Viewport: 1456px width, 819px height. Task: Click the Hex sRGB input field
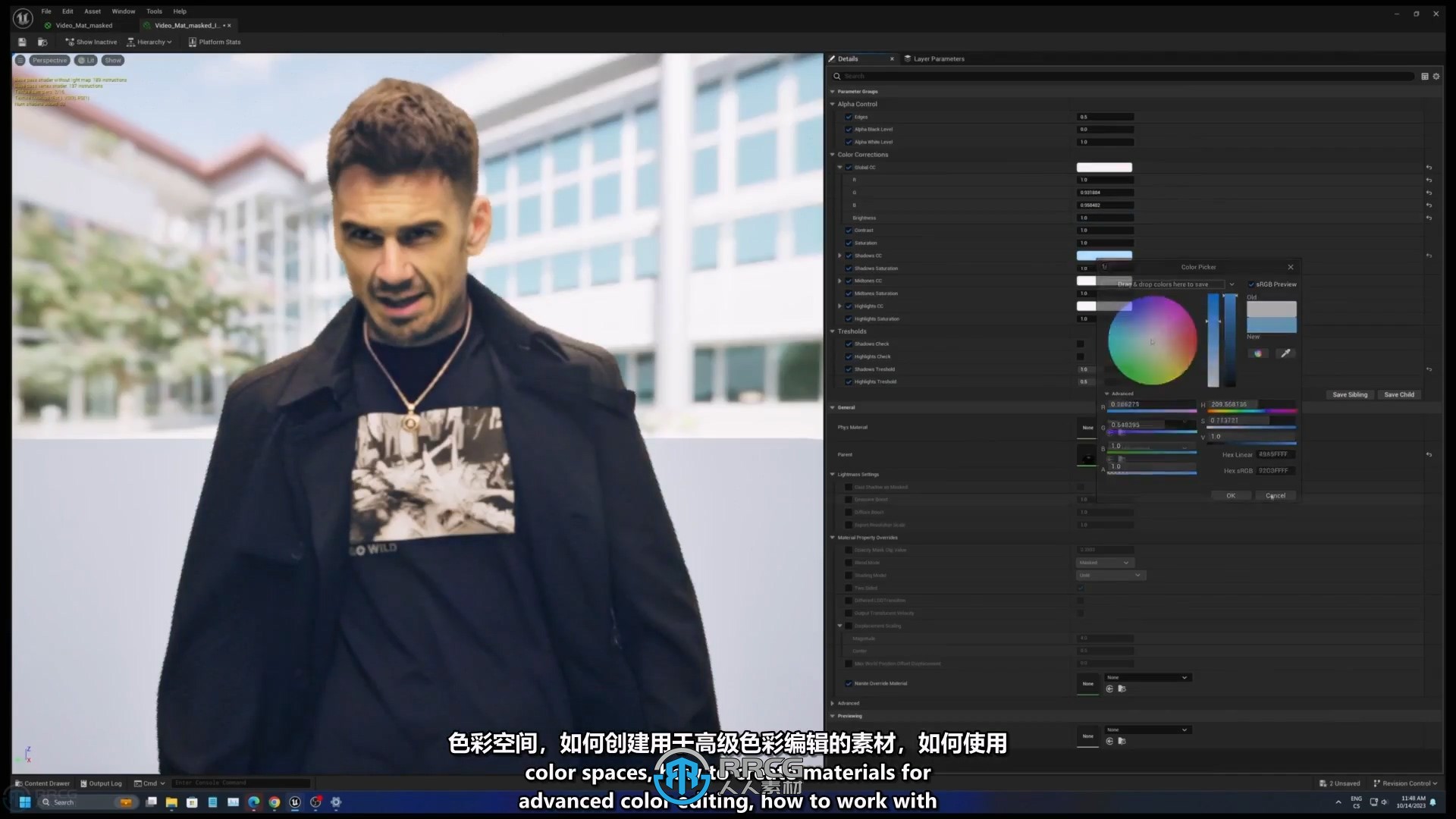(1276, 470)
